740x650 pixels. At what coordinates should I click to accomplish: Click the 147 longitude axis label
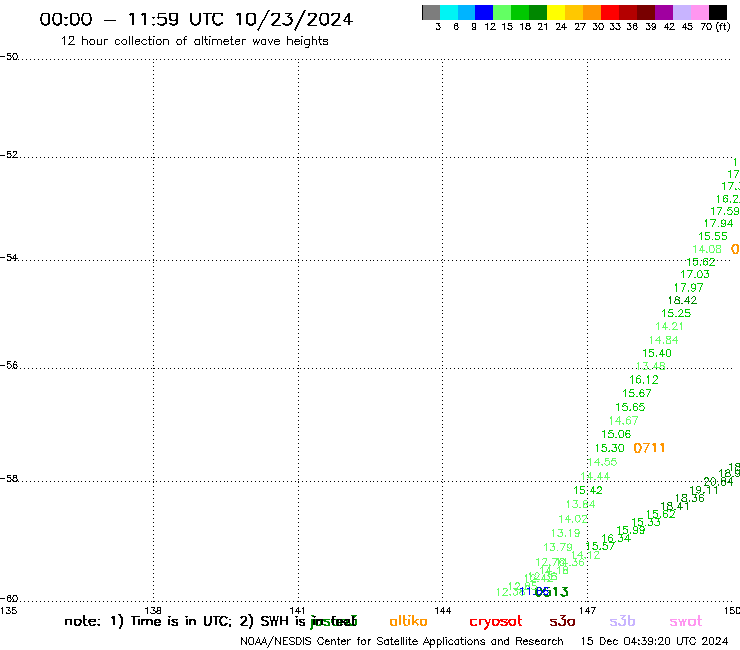[587, 611]
